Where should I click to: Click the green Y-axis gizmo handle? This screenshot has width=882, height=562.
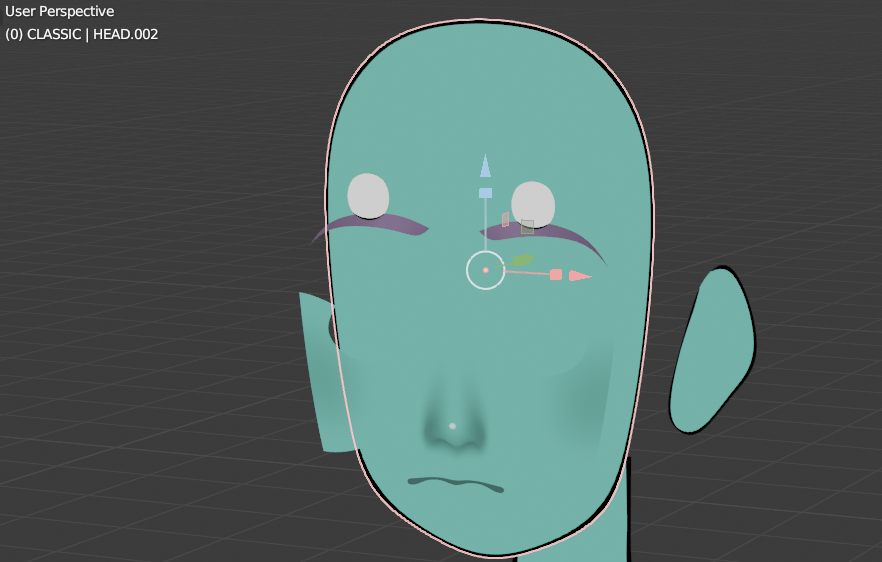[522, 260]
